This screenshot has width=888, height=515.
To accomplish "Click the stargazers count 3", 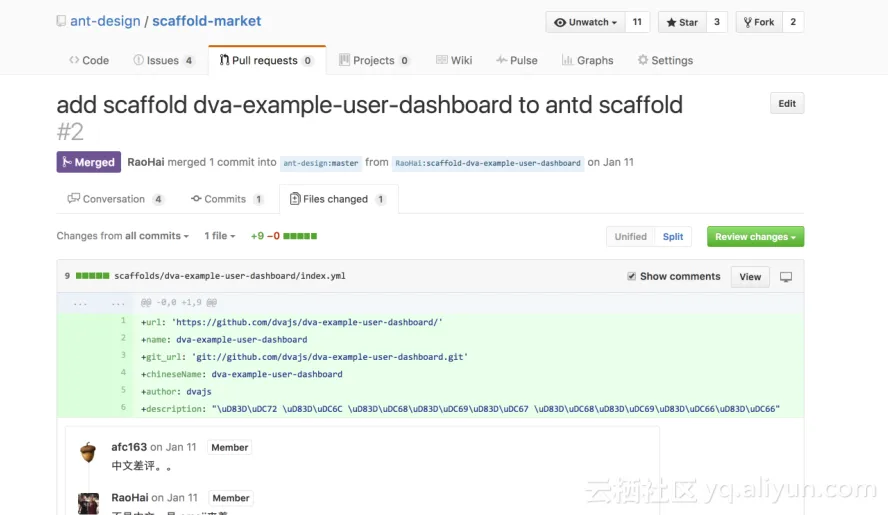I will coord(716,22).
